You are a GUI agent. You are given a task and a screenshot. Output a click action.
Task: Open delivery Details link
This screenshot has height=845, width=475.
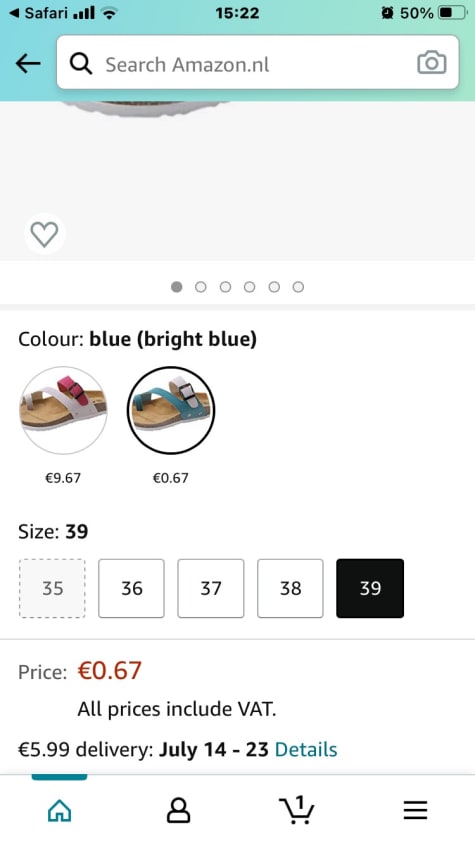coord(306,750)
